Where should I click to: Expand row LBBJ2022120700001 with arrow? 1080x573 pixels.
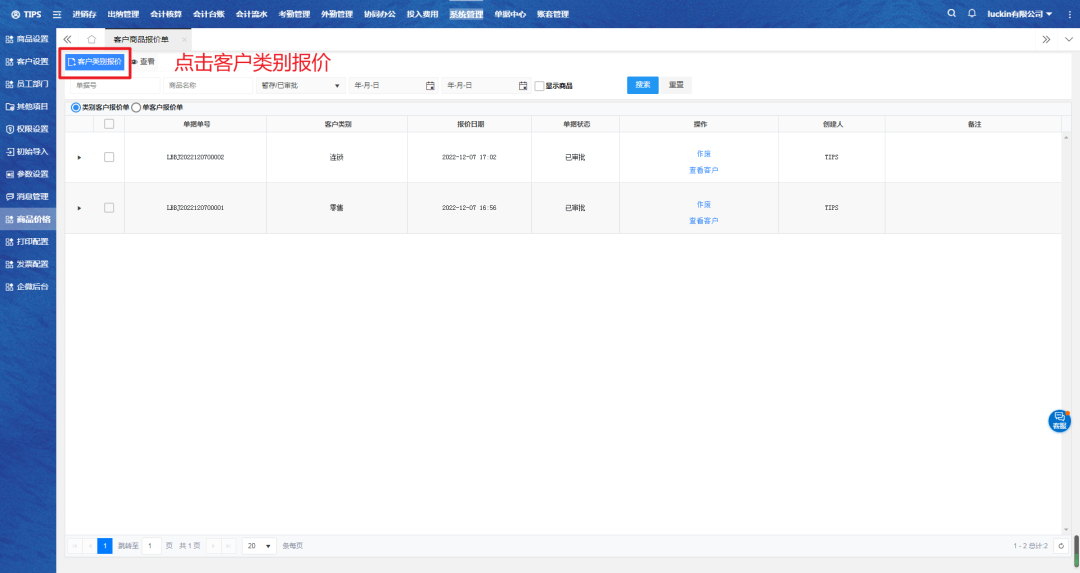tap(79, 208)
